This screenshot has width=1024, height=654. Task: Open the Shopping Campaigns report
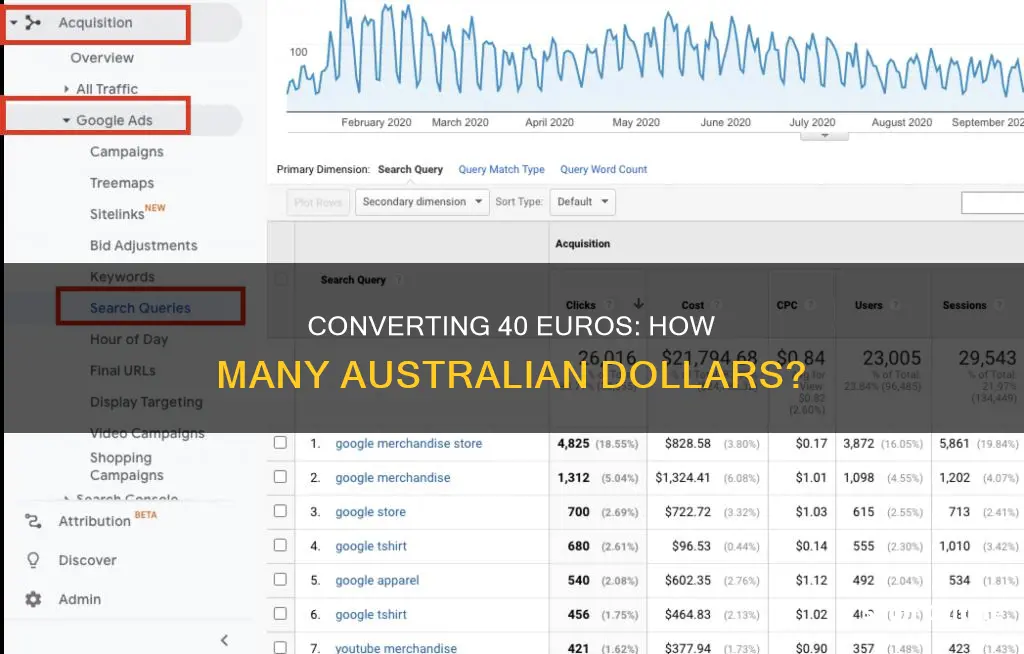[x=127, y=466]
